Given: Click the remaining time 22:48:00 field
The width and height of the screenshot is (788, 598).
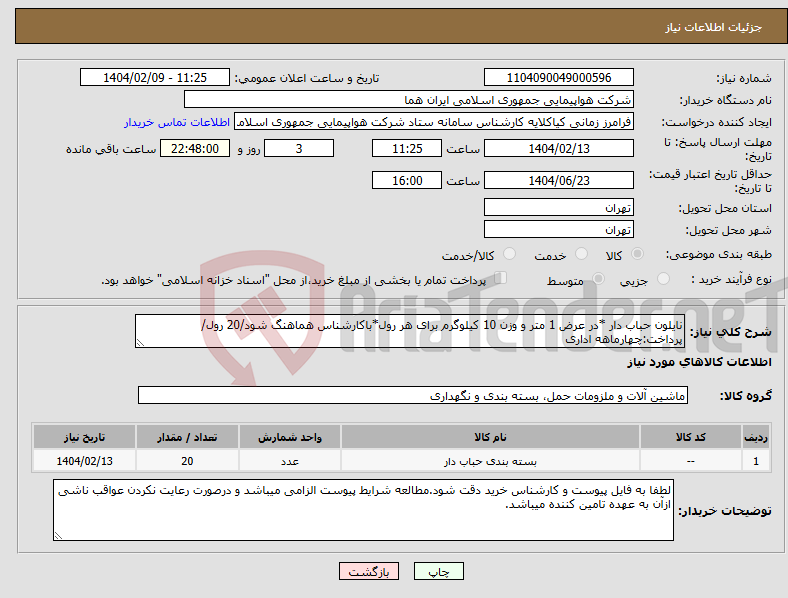Looking at the screenshot, I should coord(195,148).
